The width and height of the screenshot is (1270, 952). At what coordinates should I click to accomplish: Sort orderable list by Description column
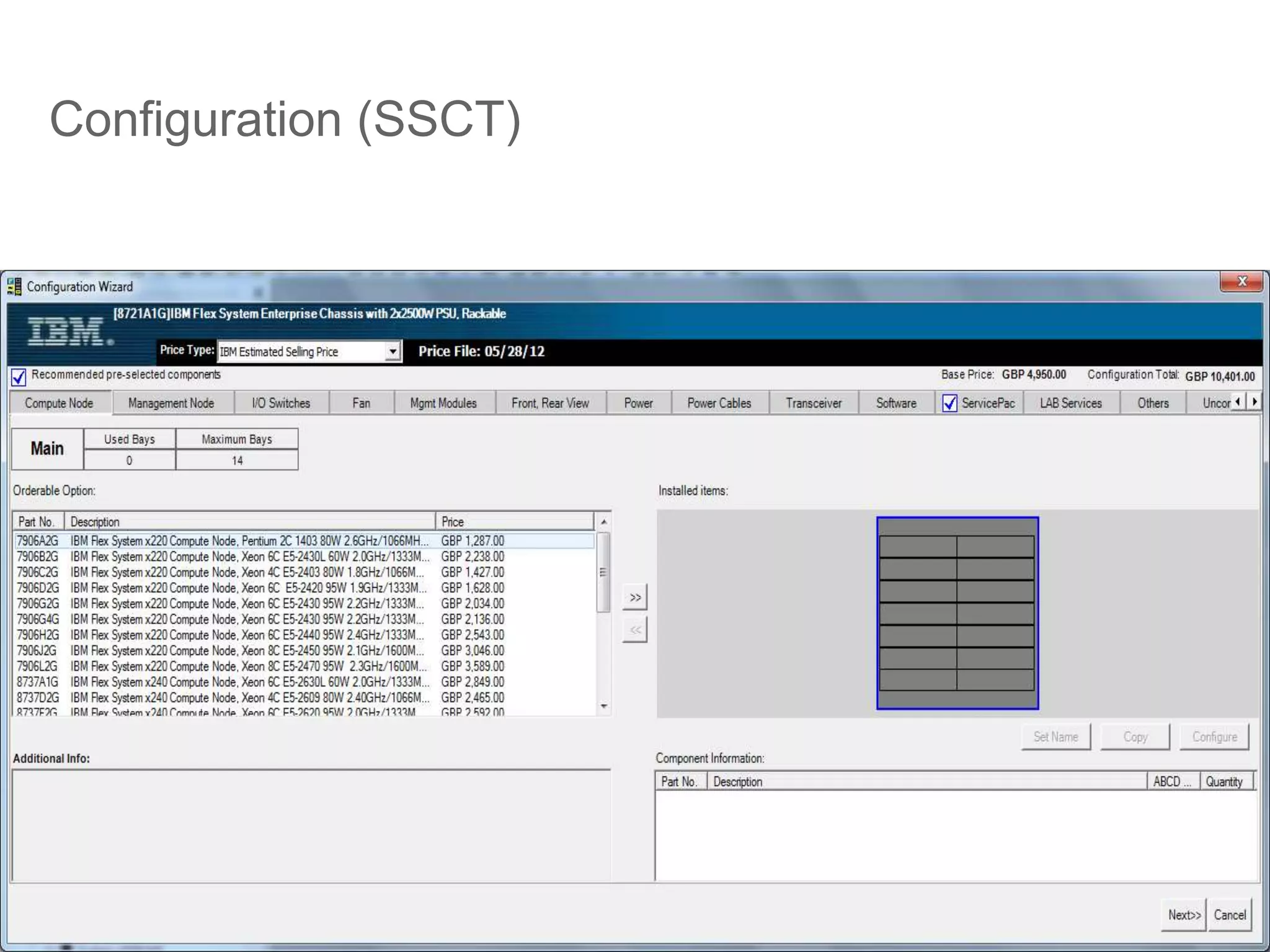(x=250, y=522)
